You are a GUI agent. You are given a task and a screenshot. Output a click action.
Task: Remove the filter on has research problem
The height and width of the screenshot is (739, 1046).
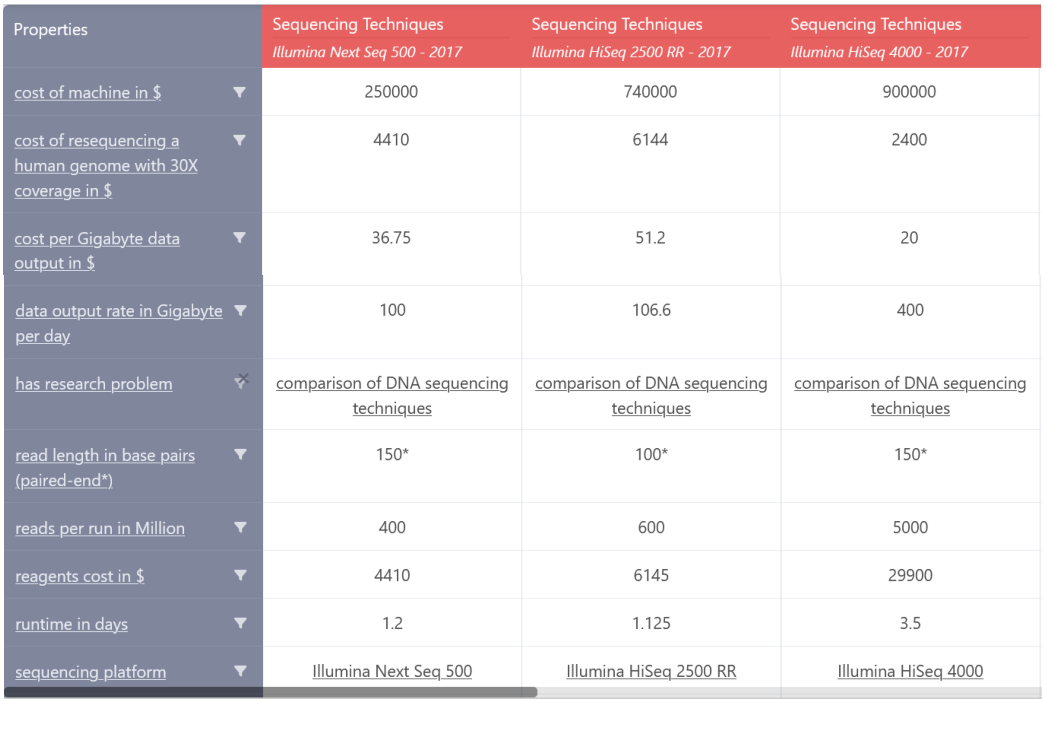[x=239, y=383]
